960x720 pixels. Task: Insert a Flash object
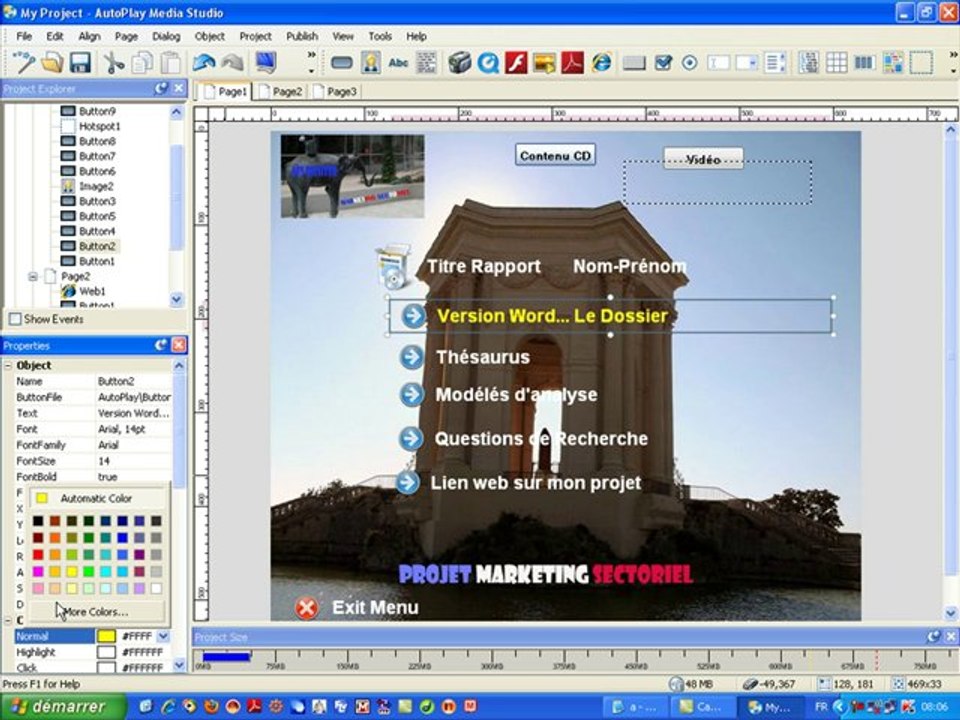pos(516,62)
